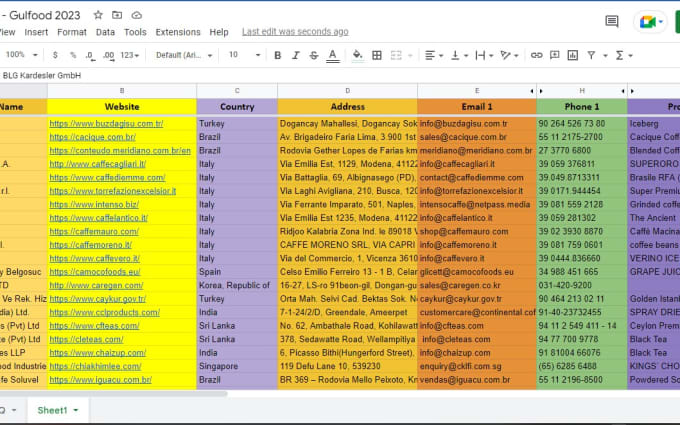This screenshot has height=425, width=680.
Task: Select column B header
Action: 122,91
